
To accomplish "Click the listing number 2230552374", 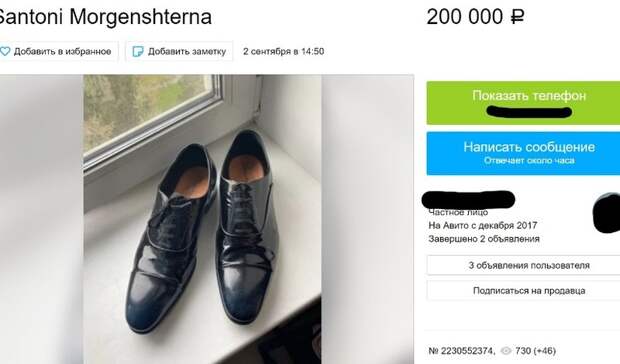I will pyautogui.click(x=462, y=351).
